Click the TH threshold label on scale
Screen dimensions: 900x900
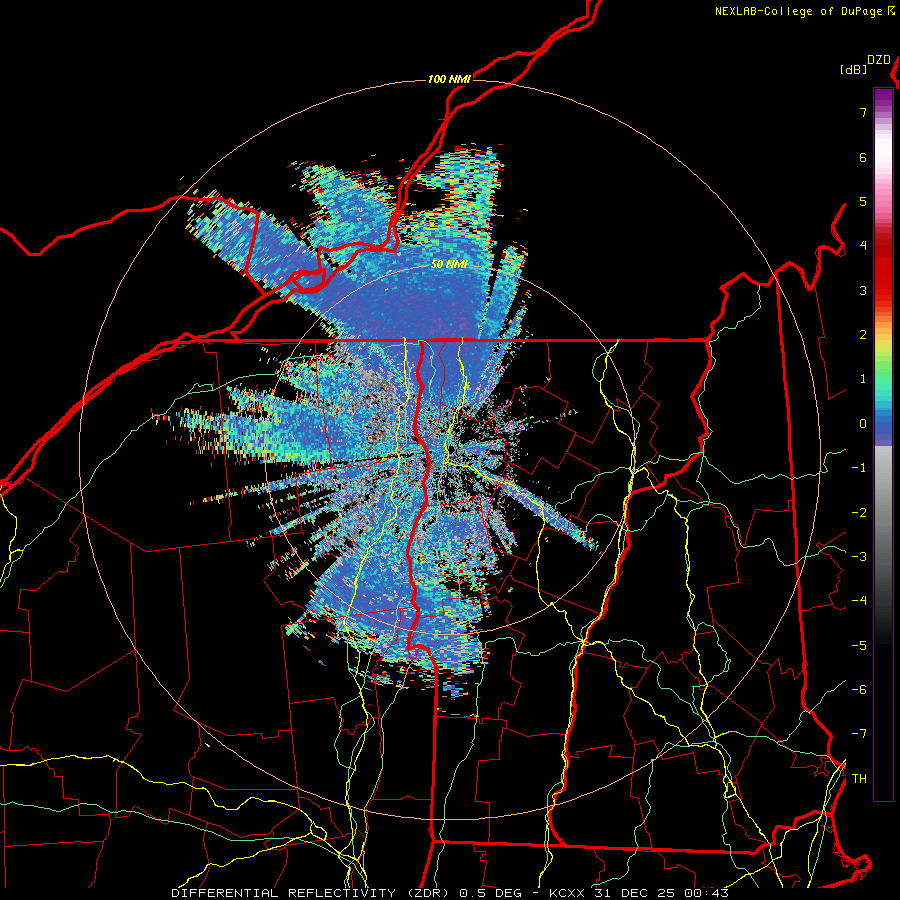coord(859,779)
